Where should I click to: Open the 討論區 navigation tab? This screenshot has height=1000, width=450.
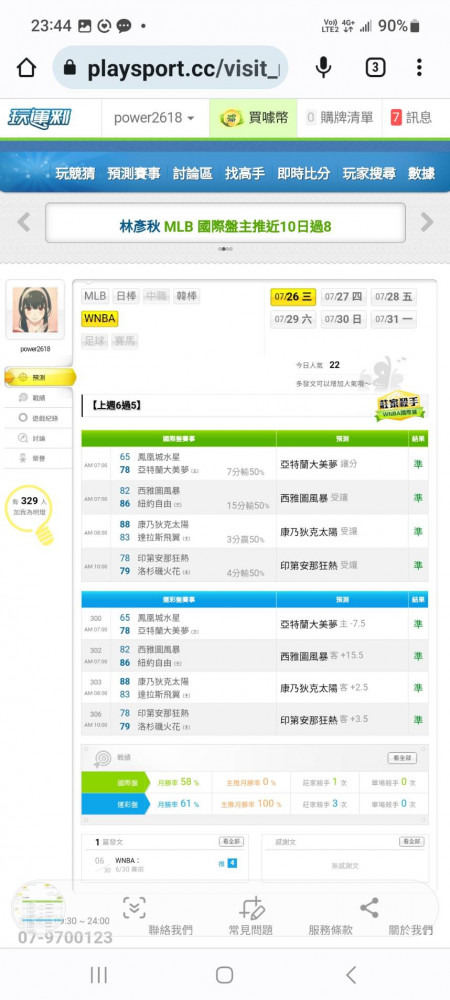click(x=192, y=173)
